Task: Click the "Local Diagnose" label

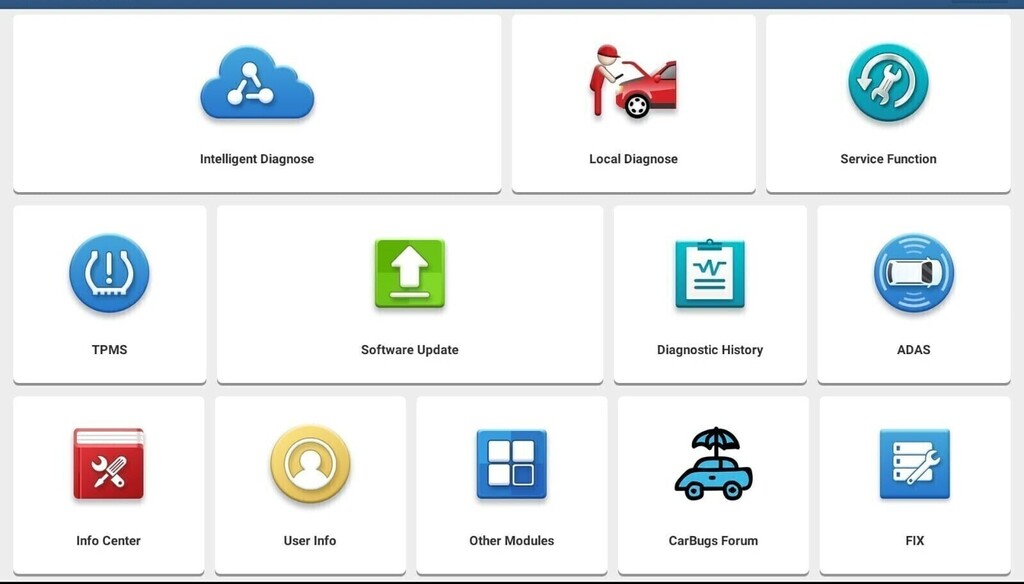Action: coord(633,159)
